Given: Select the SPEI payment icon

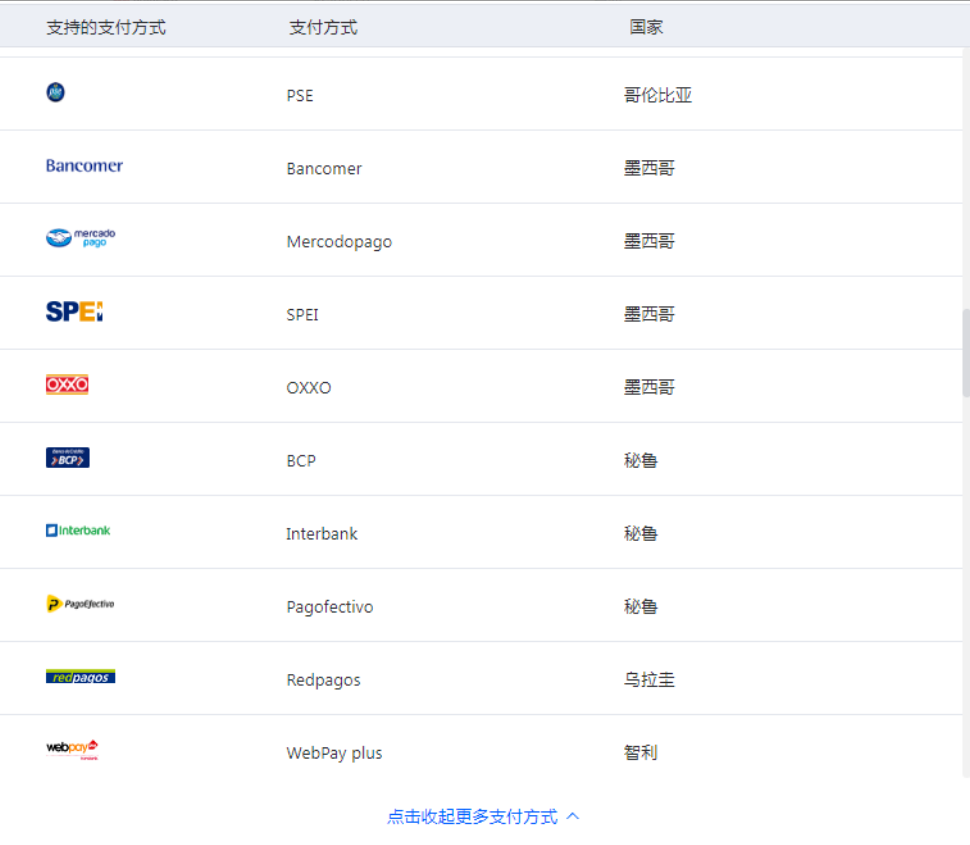Looking at the screenshot, I should tap(75, 311).
